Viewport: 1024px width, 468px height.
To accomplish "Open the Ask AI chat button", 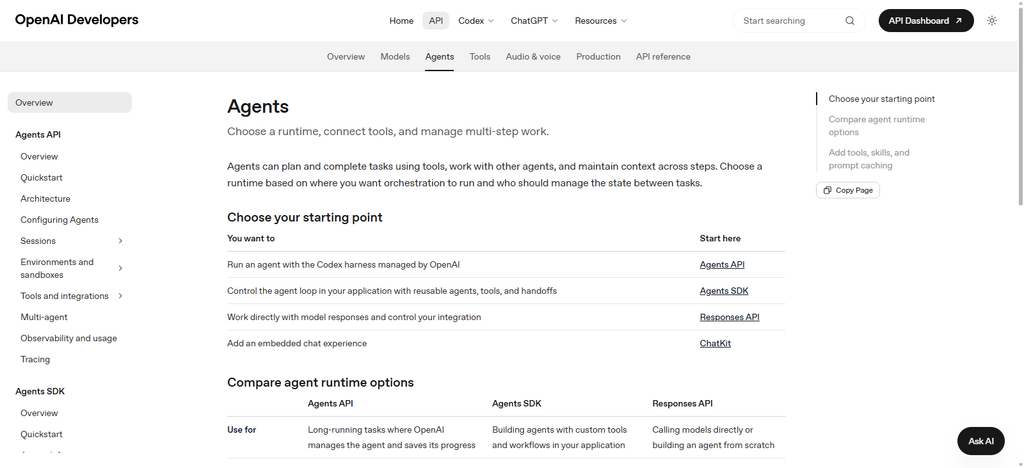I will pos(980,441).
